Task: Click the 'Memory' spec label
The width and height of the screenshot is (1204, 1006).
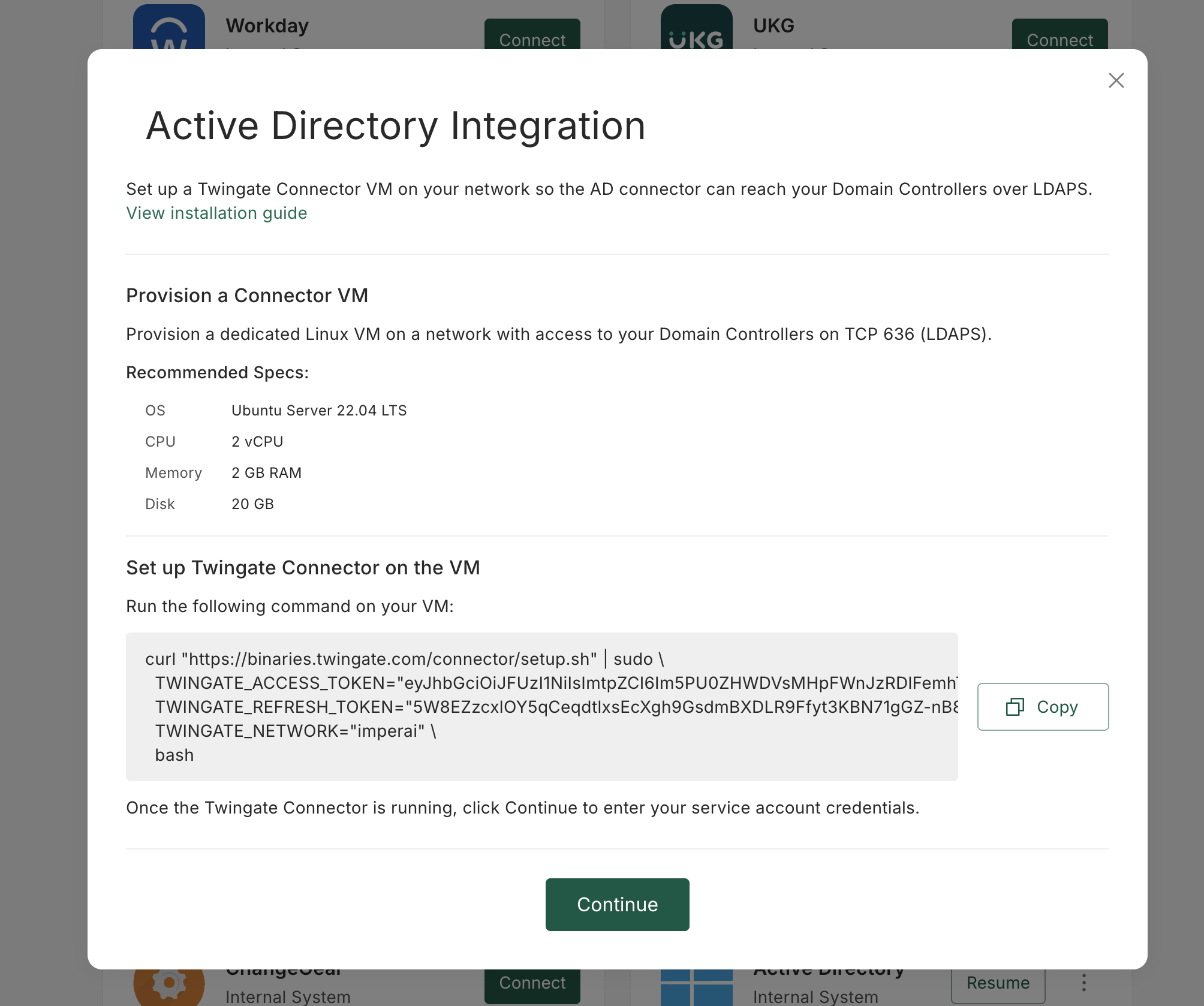Action: 173,472
